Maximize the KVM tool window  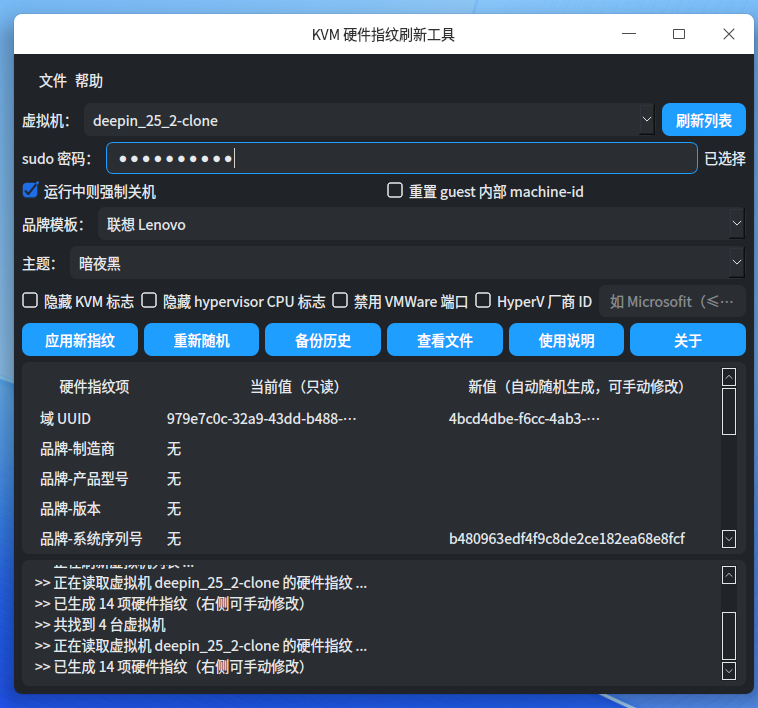(x=679, y=34)
